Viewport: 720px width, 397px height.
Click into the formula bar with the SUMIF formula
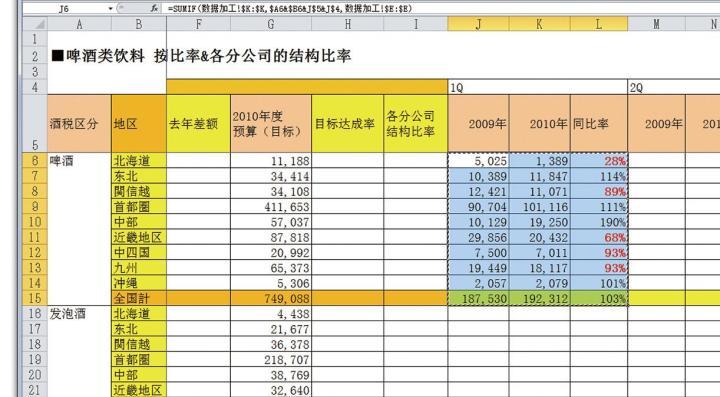(441, 8)
